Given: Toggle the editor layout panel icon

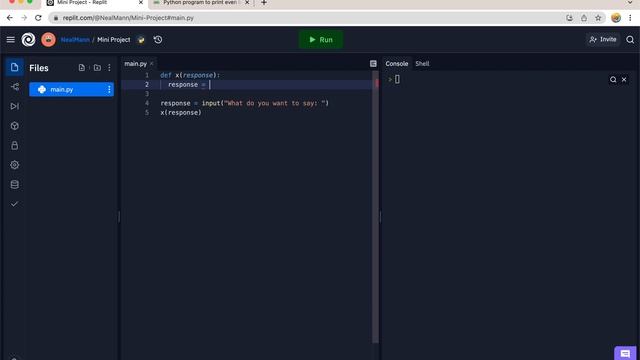Looking at the screenshot, I should click(x=373, y=64).
